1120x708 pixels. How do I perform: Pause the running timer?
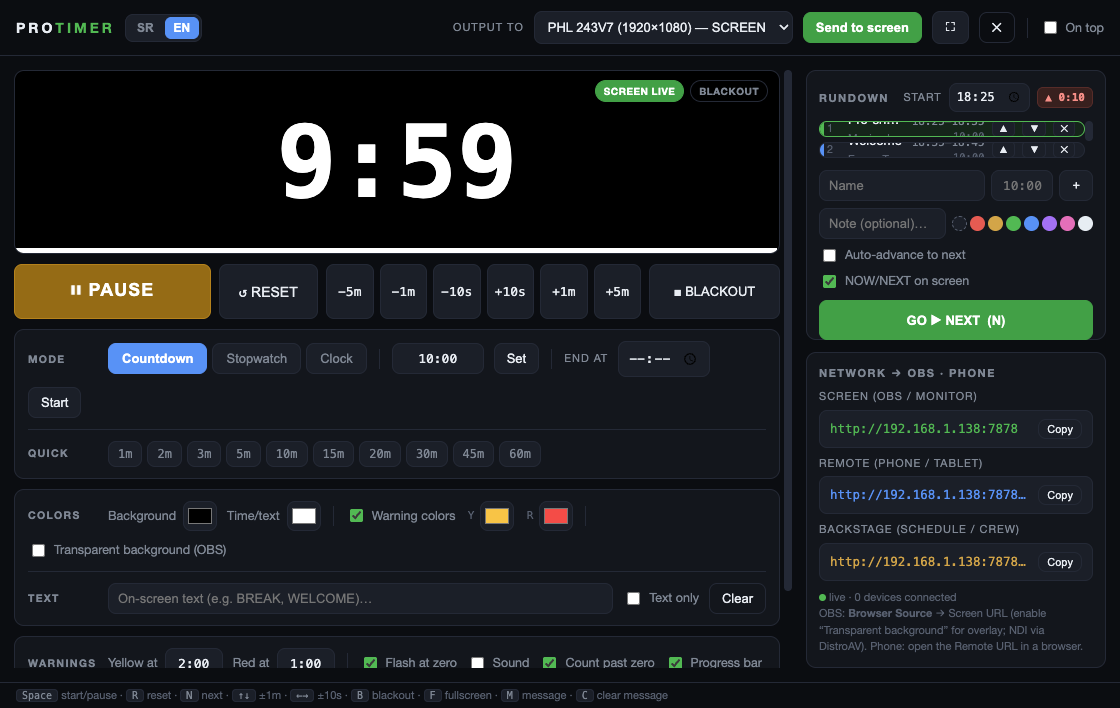pos(112,291)
